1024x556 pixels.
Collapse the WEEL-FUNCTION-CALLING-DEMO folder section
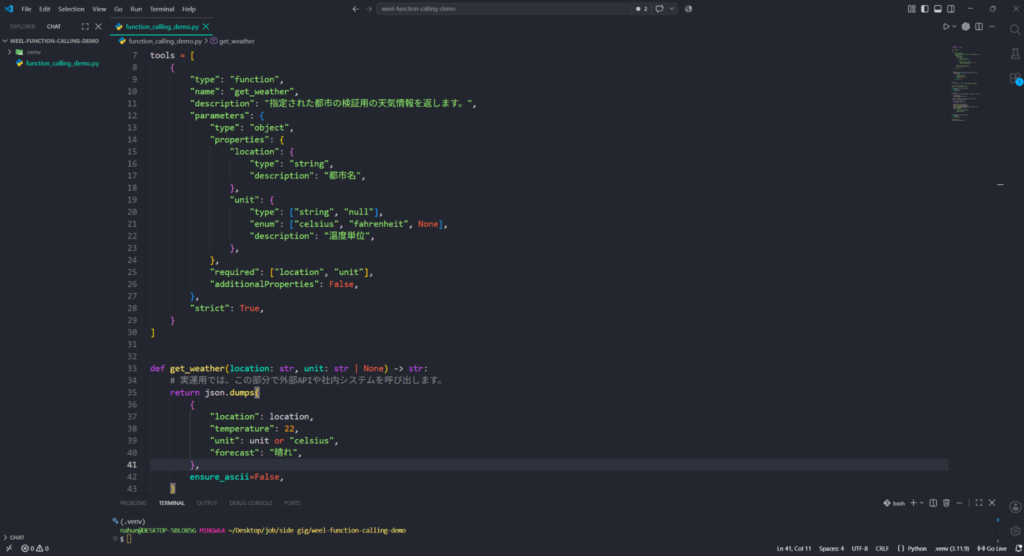[x=52, y=41]
